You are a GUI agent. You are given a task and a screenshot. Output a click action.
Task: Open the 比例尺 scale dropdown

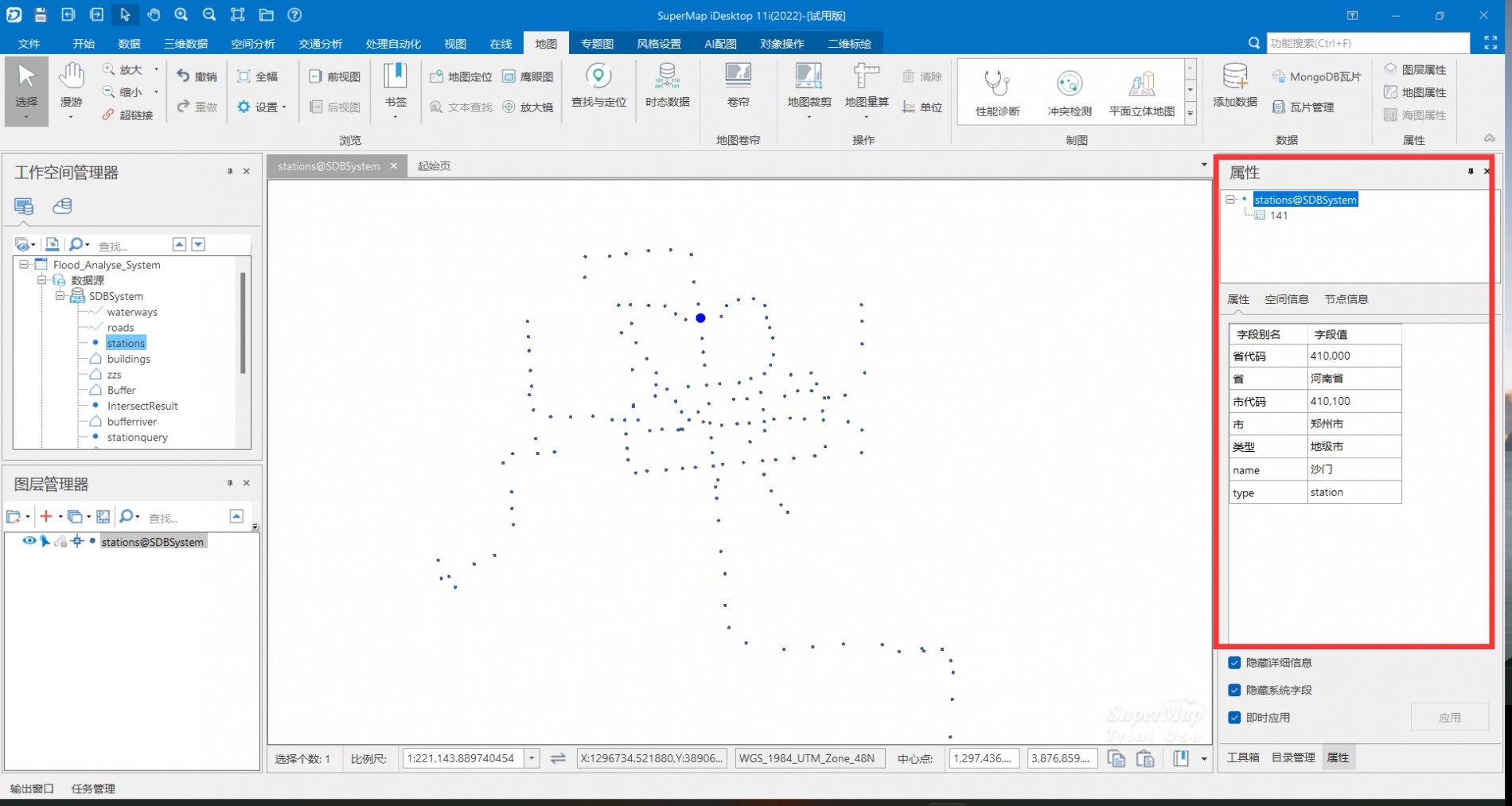532,758
